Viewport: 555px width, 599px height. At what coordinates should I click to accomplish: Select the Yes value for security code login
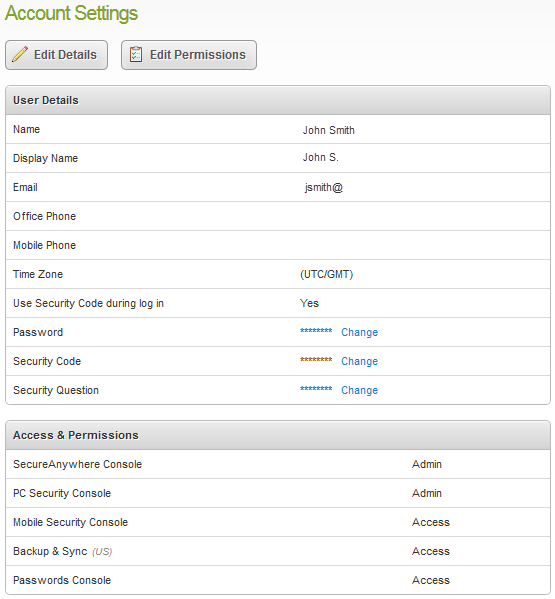point(309,303)
